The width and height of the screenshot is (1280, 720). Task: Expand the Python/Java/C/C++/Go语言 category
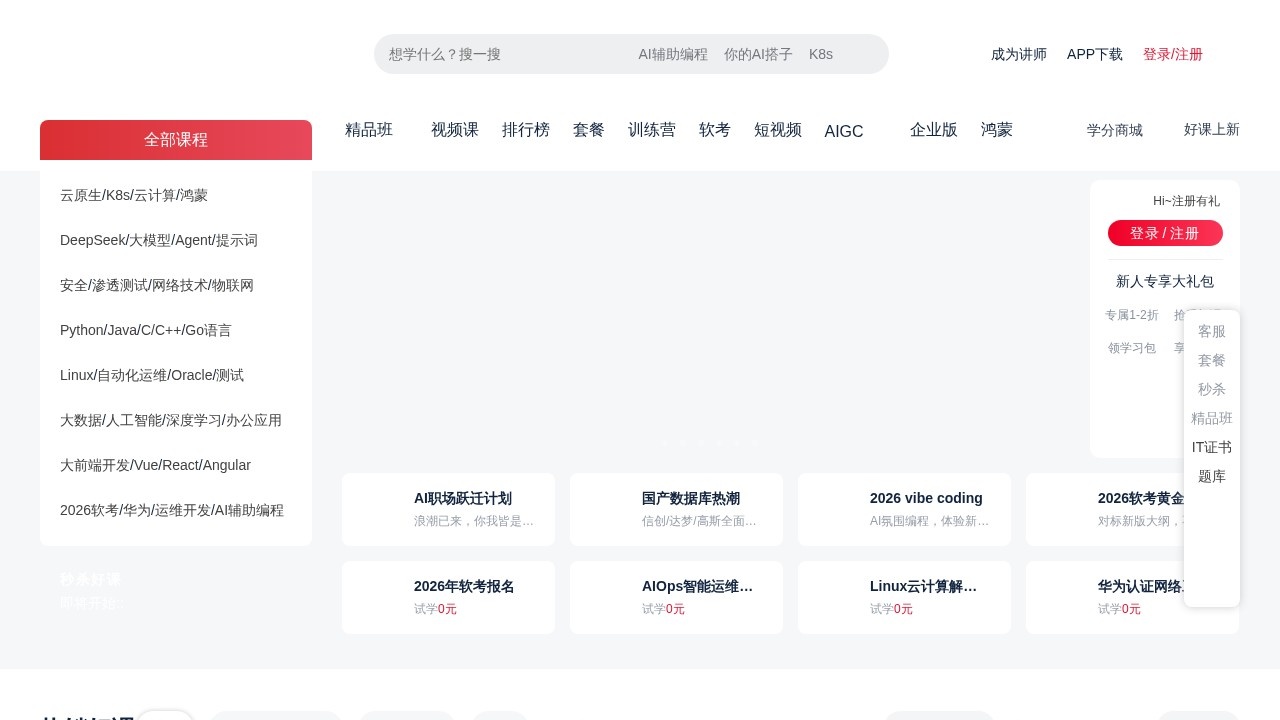(145, 330)
